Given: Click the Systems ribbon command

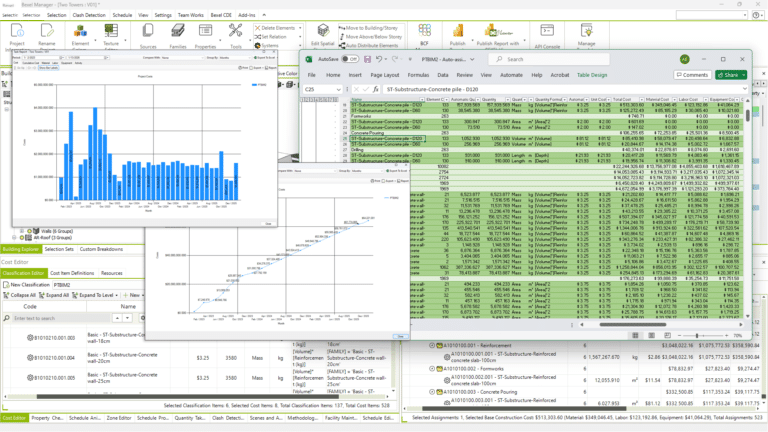Looking at the screenshot, I should 266,46.
